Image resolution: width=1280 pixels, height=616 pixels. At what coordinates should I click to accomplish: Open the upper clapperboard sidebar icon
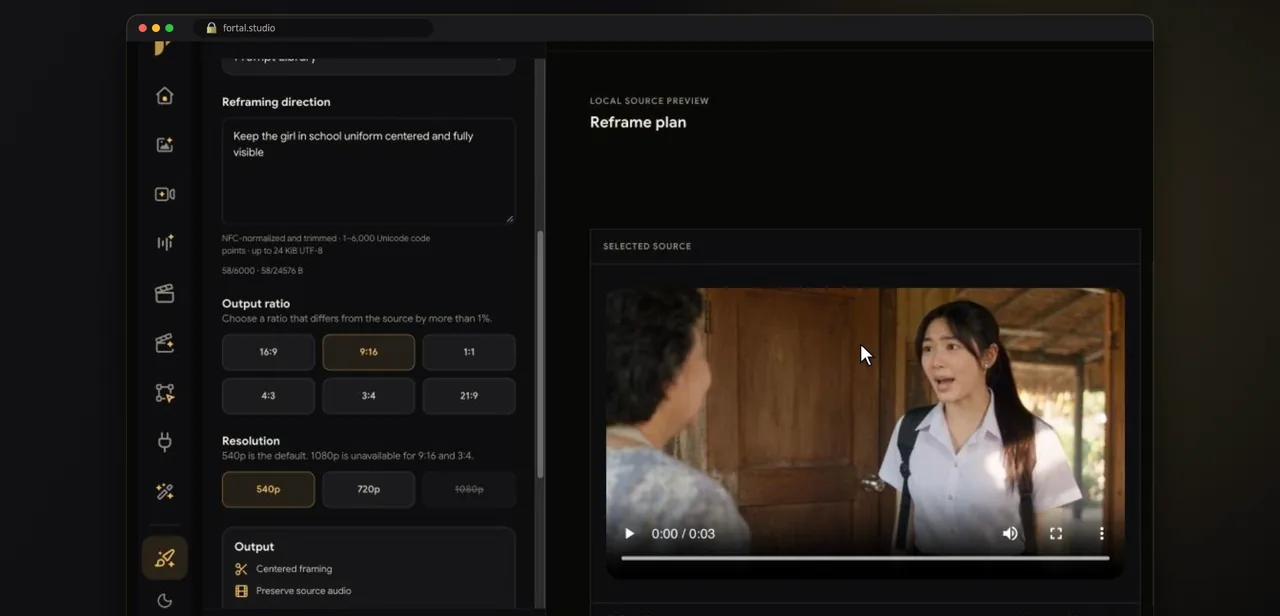(165, 293)
